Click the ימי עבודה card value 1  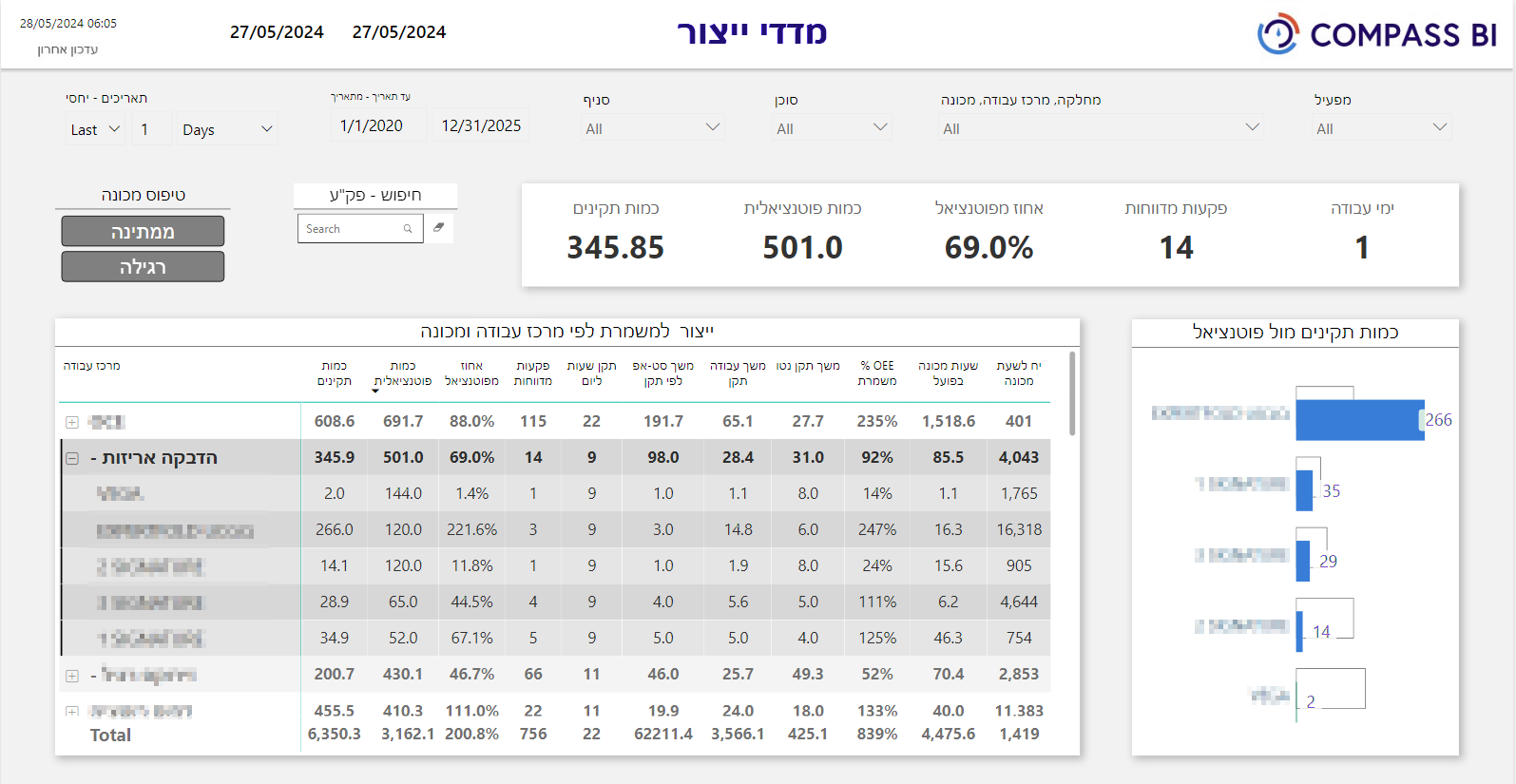pyautogui.click(x=1362, y=248)
